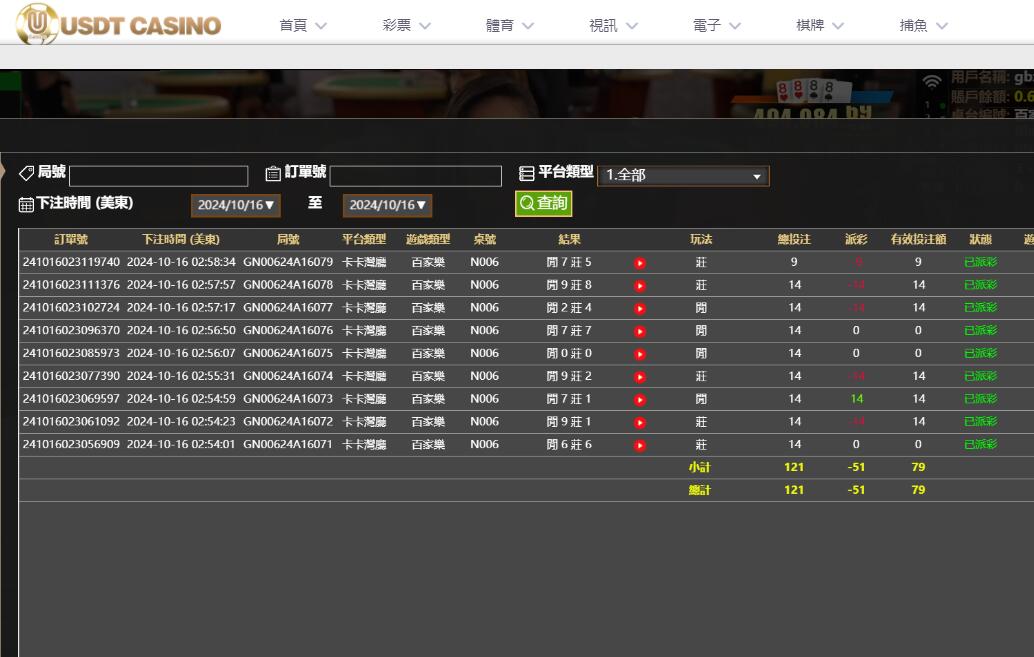Image resolution: width=1034 pixels, height=657 pixels.
Task: Play video replay for round GN00624A16078
Action: pyautogui.click(x=640, y=286)
